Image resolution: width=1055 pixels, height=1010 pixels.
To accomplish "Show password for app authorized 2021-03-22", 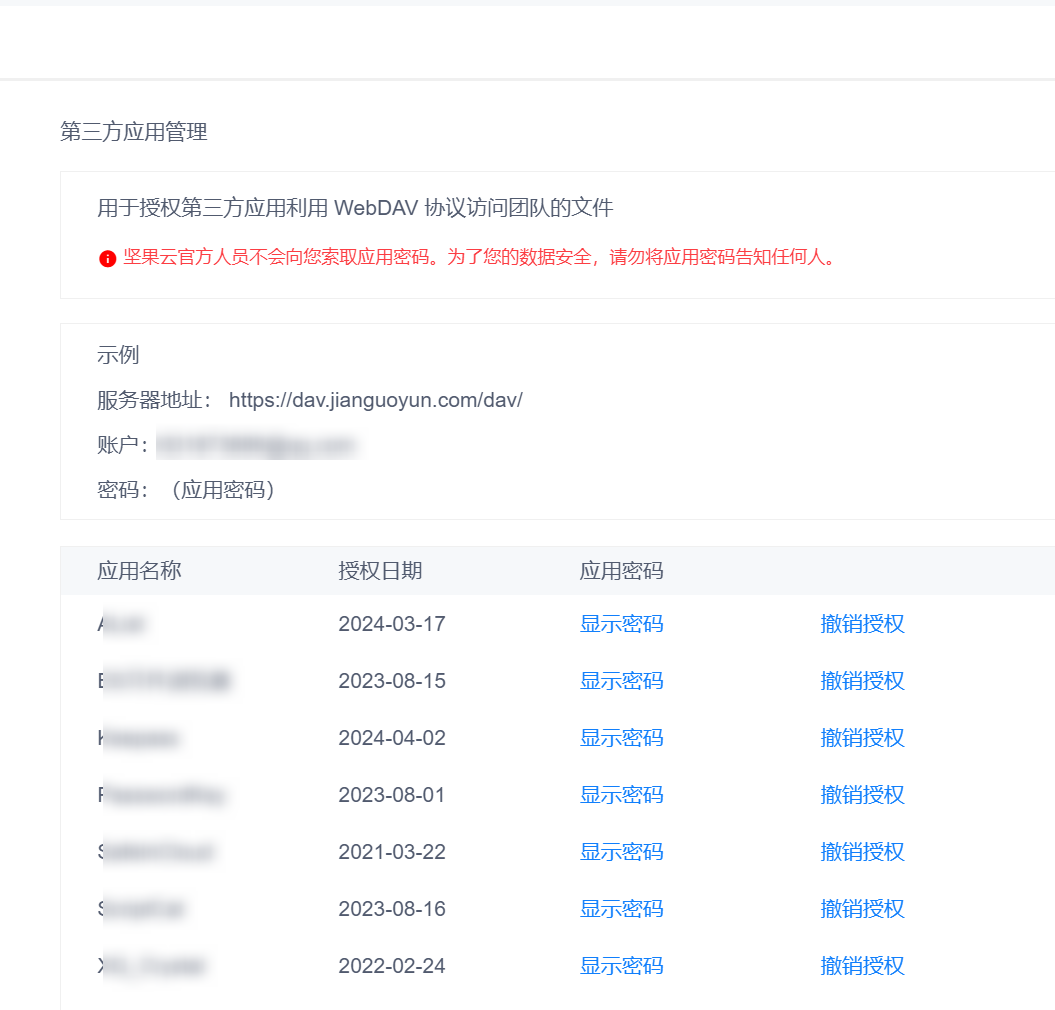I will coord(621,852).
